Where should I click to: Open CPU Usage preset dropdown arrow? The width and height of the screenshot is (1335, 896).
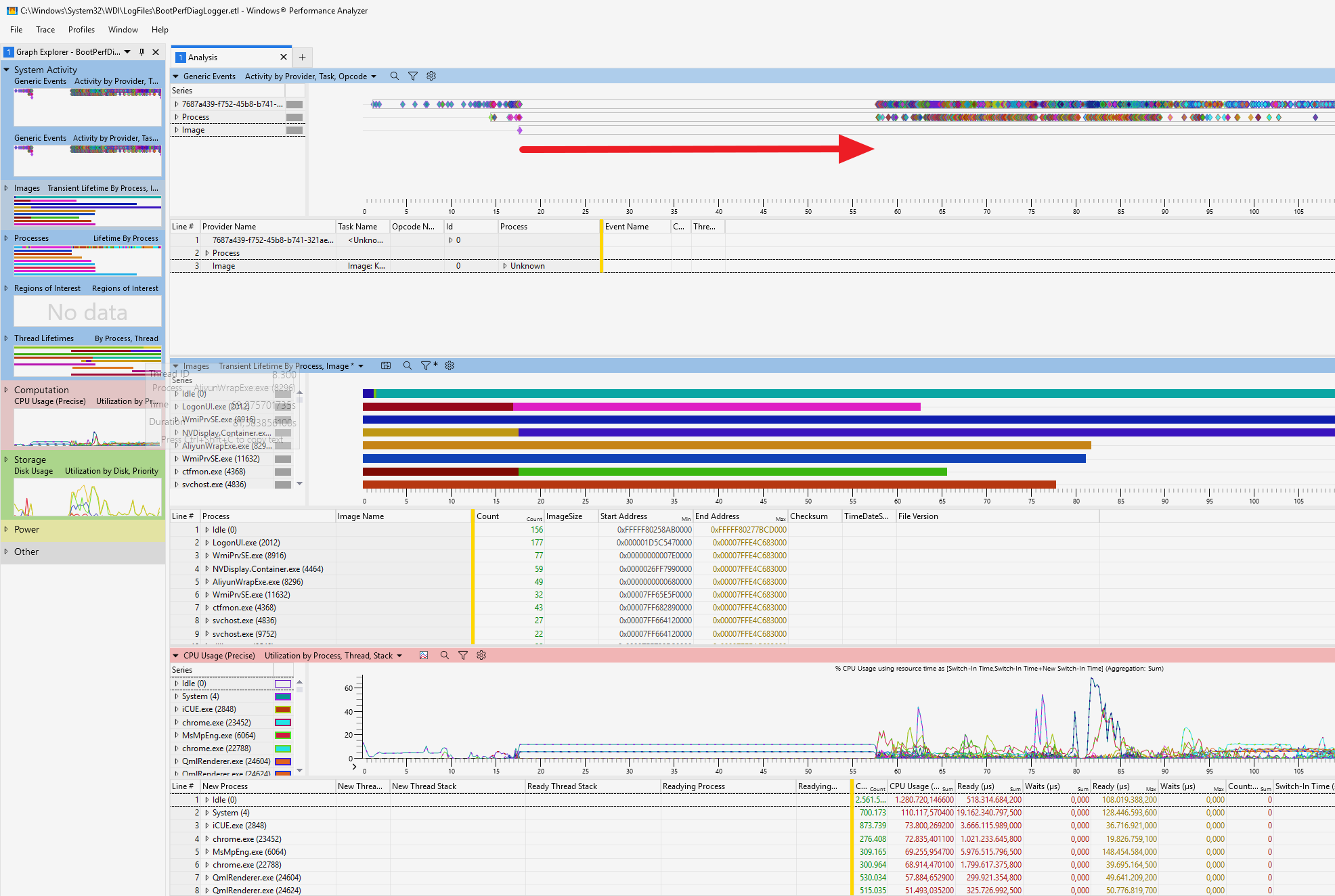(399, 656)
